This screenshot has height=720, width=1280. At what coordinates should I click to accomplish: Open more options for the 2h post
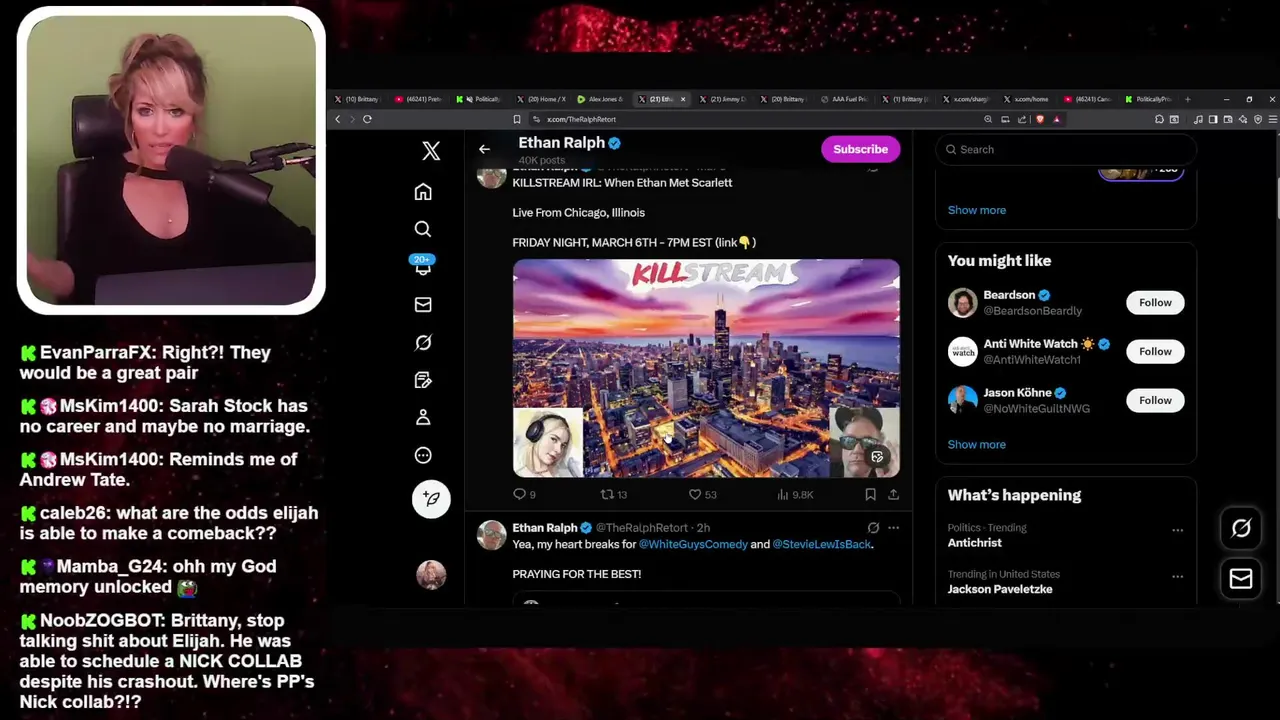pyautogui.click(x=893, y=528)
